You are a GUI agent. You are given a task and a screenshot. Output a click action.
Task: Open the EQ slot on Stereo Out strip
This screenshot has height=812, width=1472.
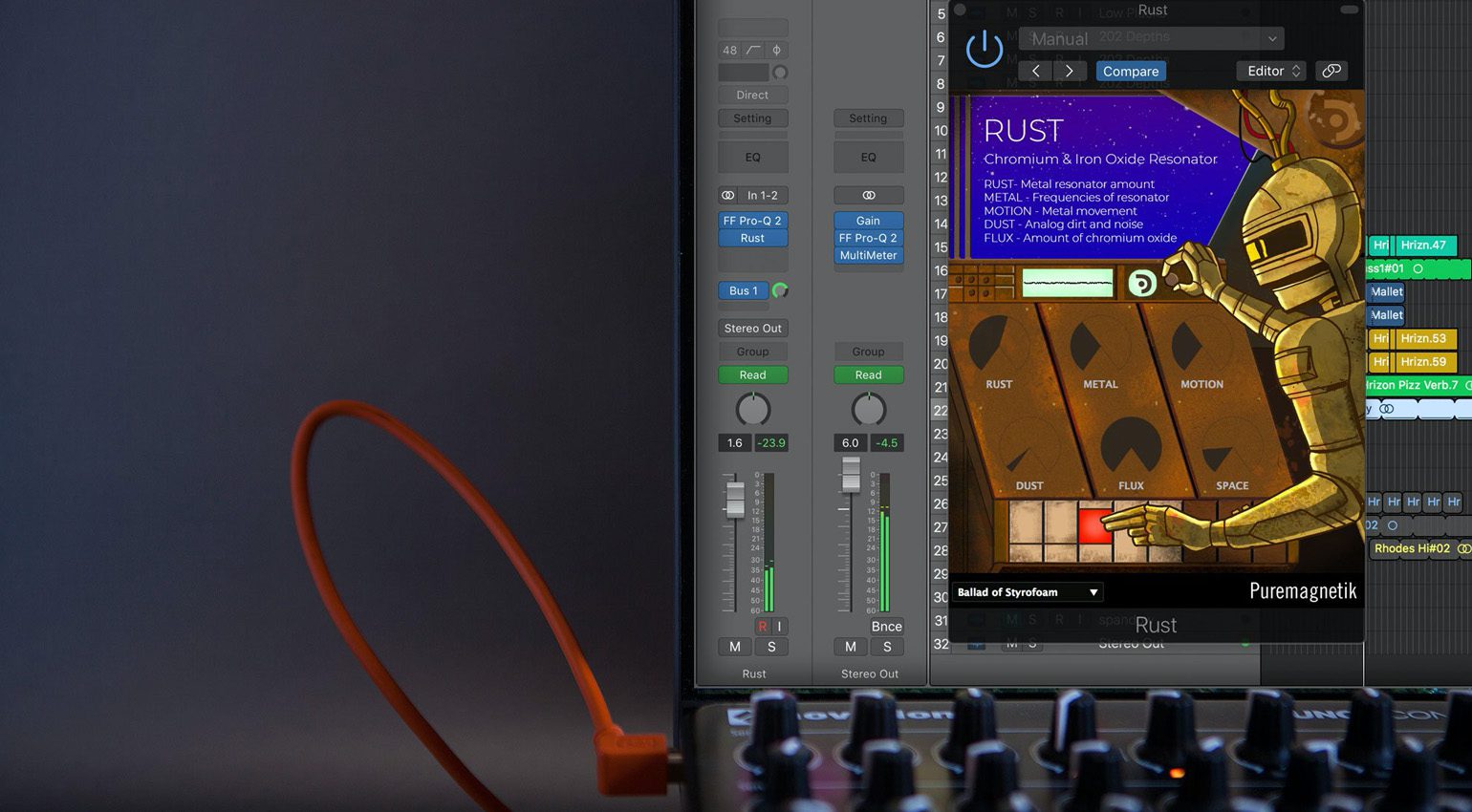pos(868,158)
